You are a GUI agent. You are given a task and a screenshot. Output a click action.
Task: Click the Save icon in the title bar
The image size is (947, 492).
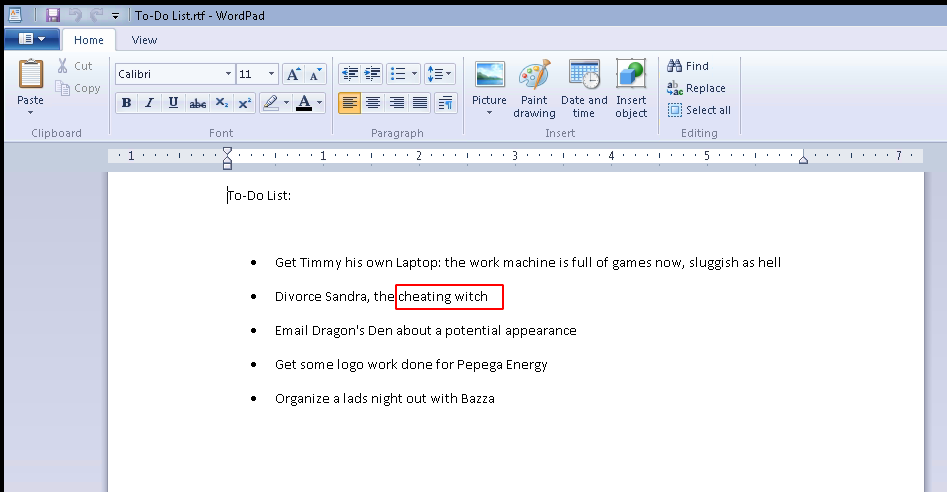[x=53, y=15]
